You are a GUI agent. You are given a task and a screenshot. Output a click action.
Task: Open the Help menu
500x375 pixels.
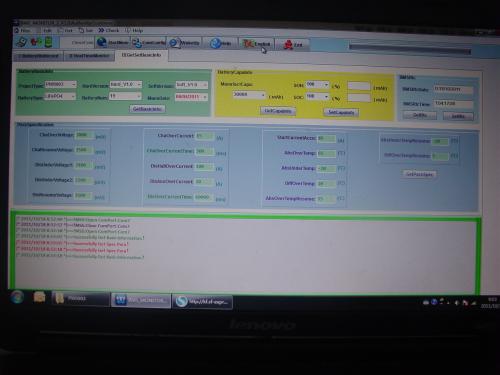click(x=134, y=30)
